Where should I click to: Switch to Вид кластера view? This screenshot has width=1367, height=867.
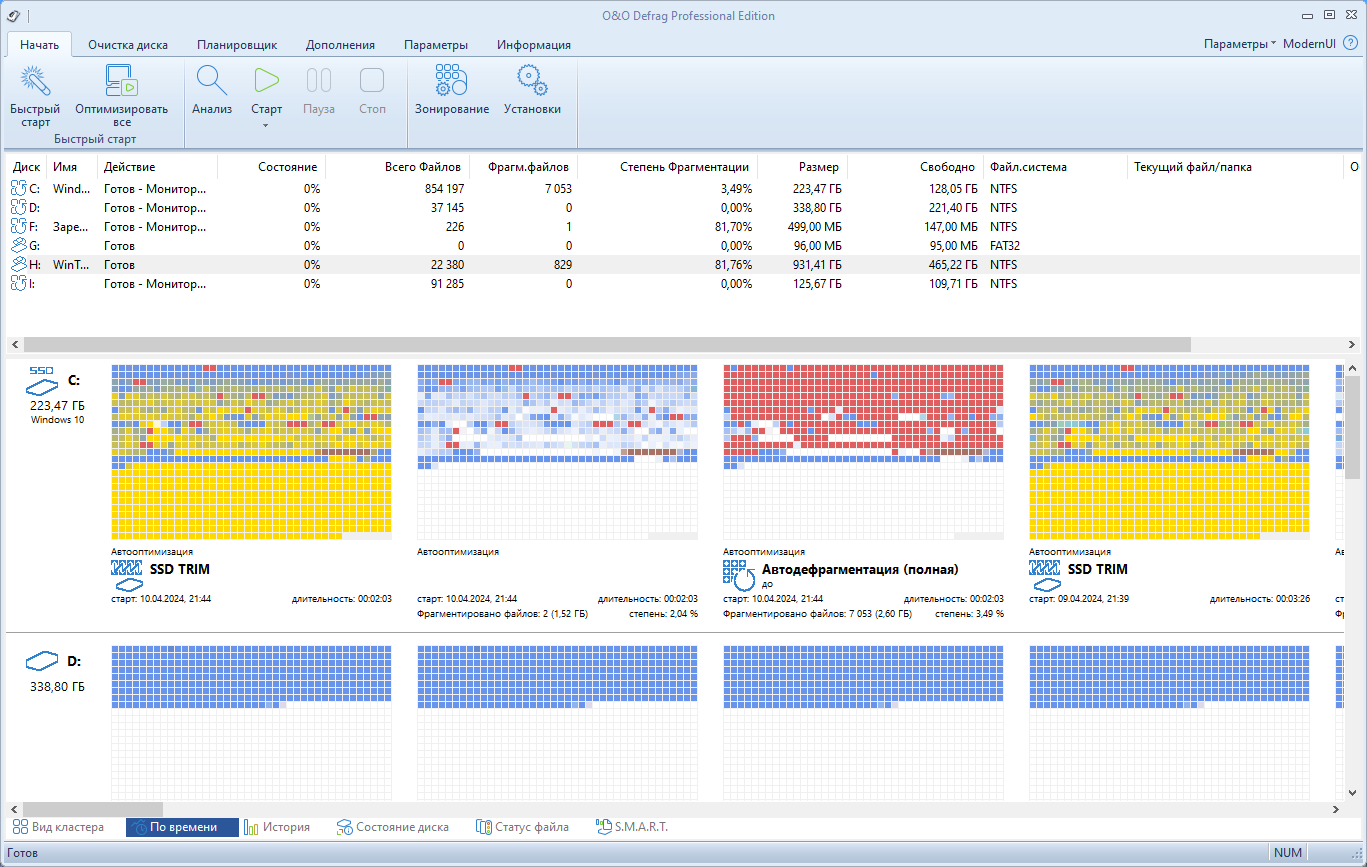point(58,827)
